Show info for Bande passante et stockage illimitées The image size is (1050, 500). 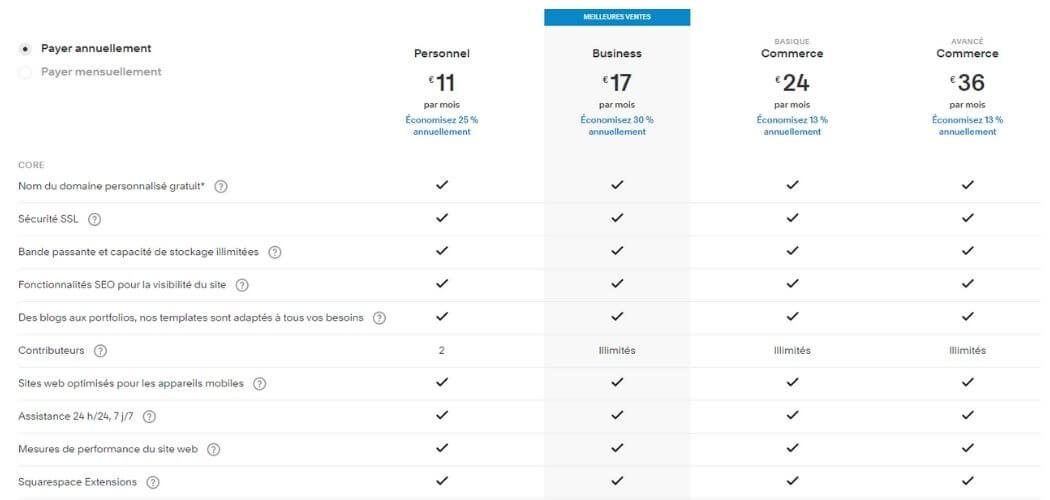point(275,252)
